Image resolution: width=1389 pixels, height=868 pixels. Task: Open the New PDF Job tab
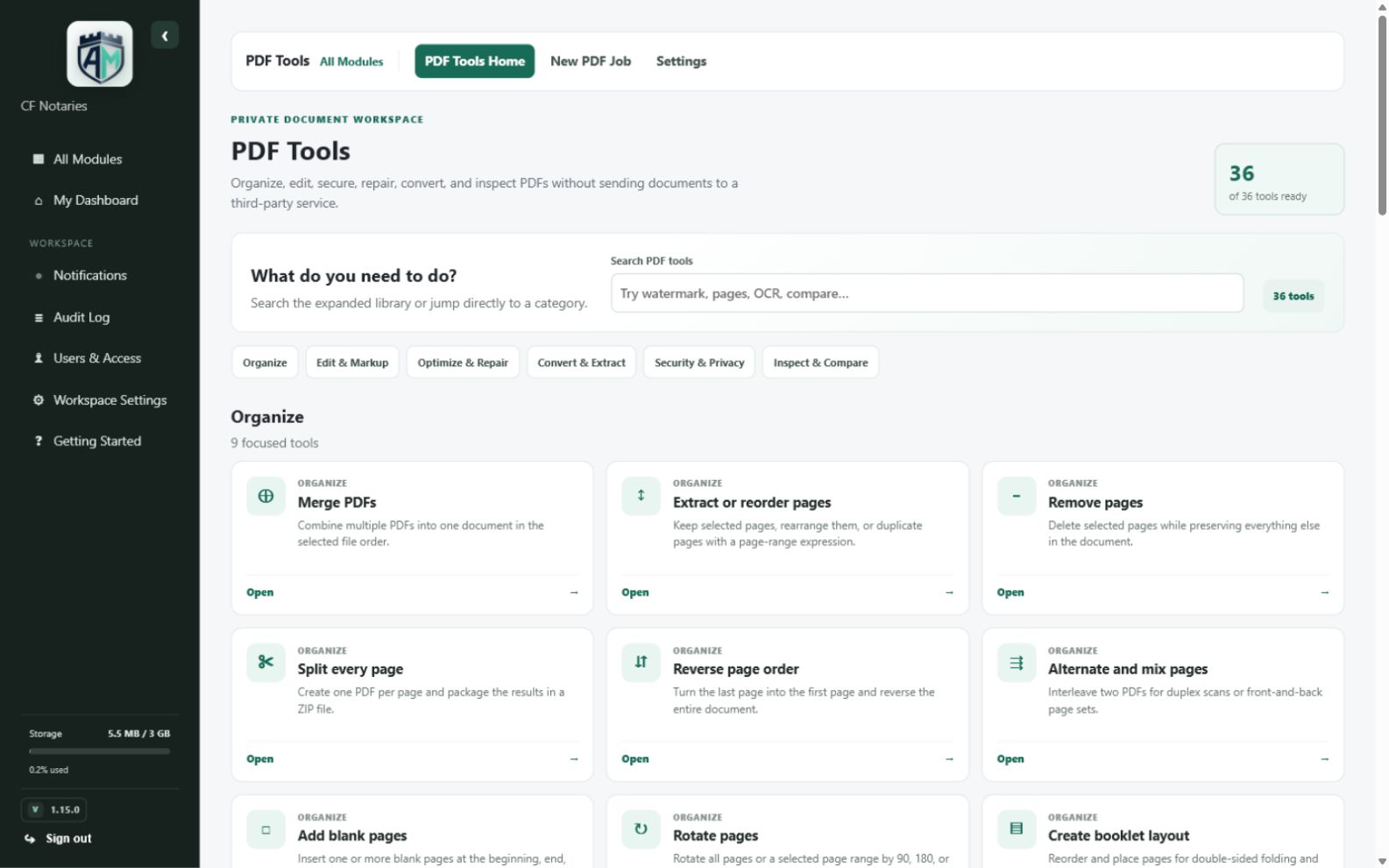(x=591, y=61)
